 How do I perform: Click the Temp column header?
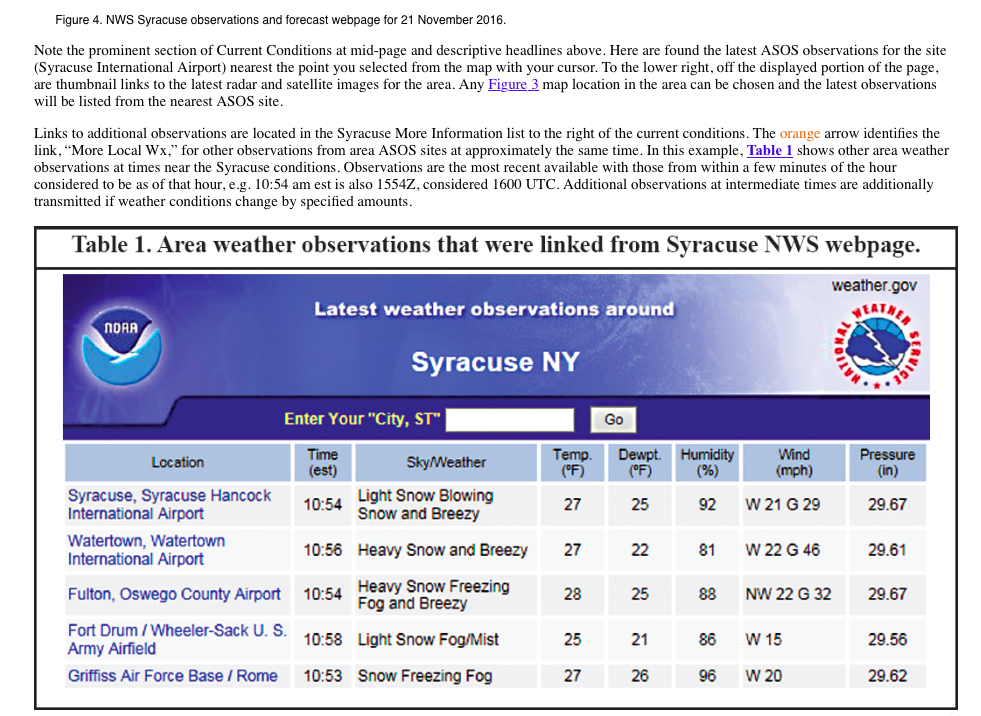pyautogui.click(x=572, y=462)
